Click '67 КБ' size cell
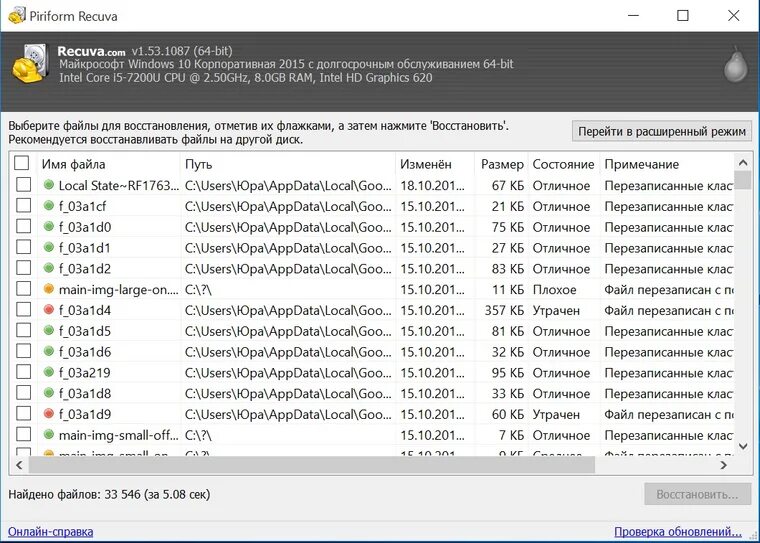This screenshot has height=543, width=760. point(508,186)
